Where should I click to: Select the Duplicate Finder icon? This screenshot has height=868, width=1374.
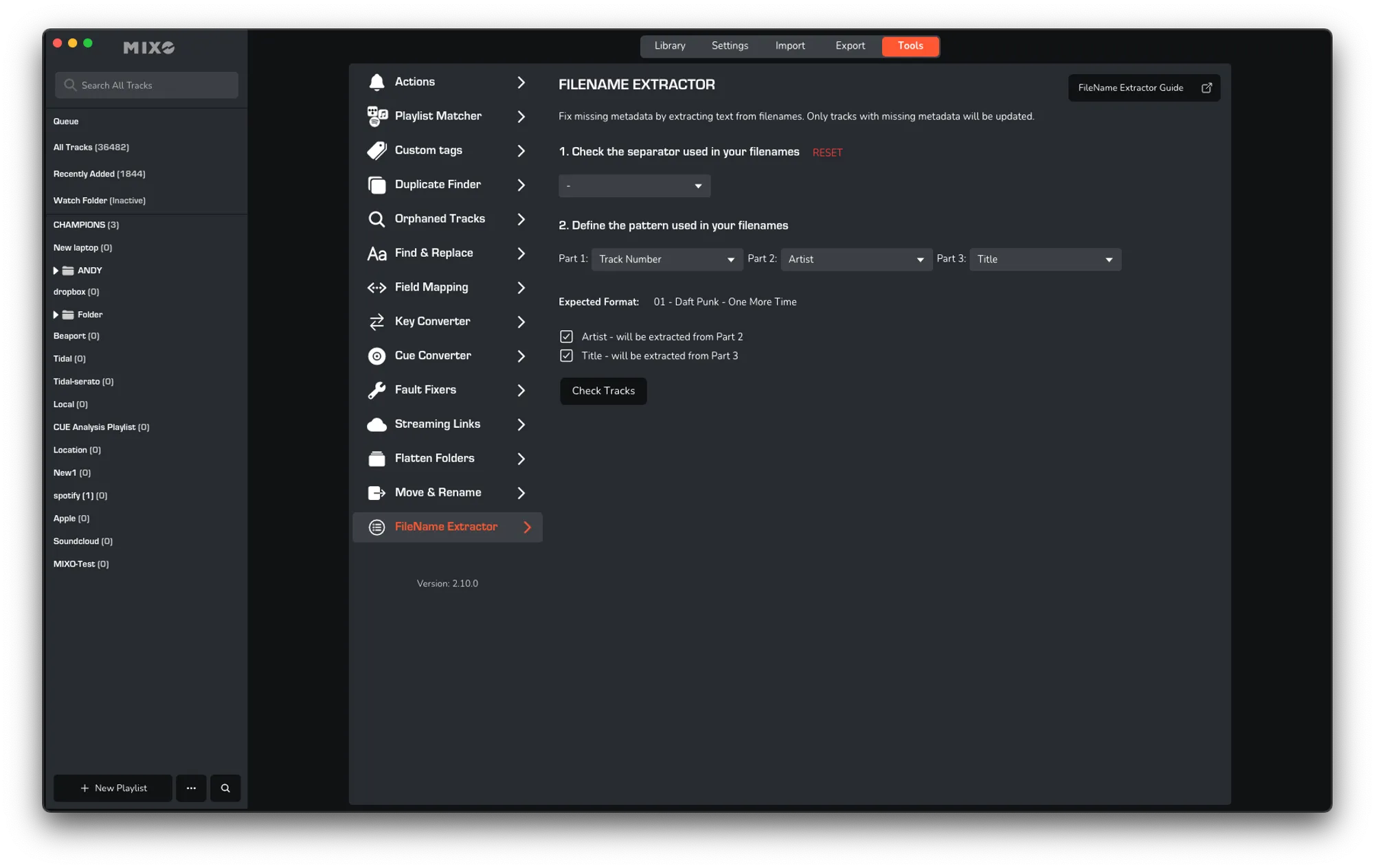point(376,185)
